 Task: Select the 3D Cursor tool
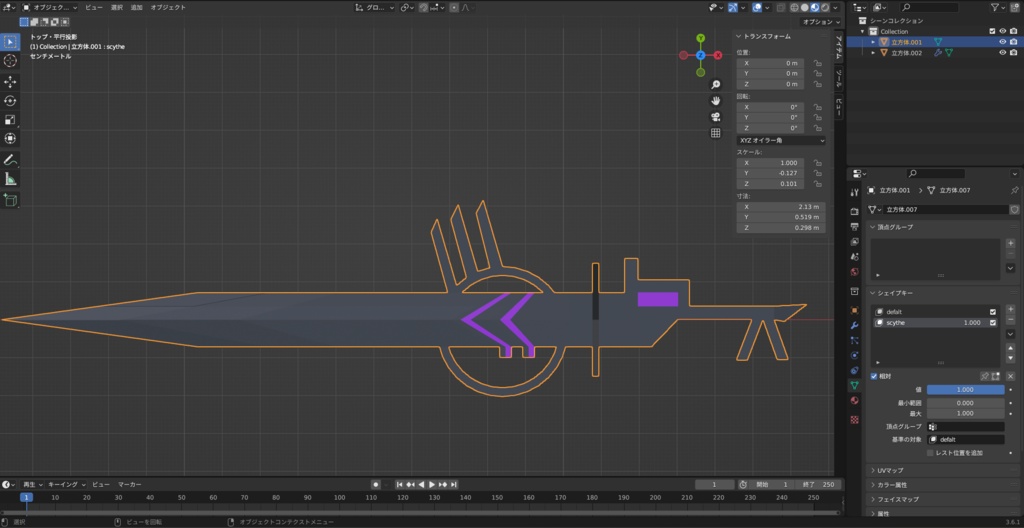tap(10, 61)
